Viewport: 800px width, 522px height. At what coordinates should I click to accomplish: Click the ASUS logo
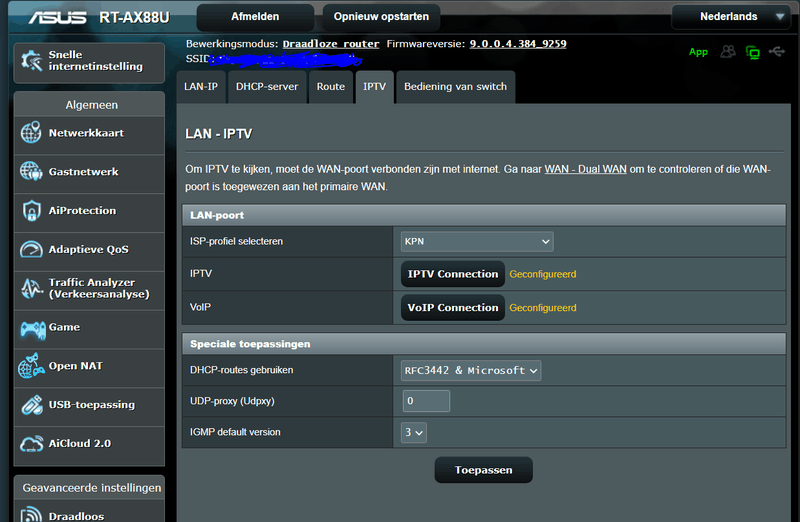click(x=58, y=17)
